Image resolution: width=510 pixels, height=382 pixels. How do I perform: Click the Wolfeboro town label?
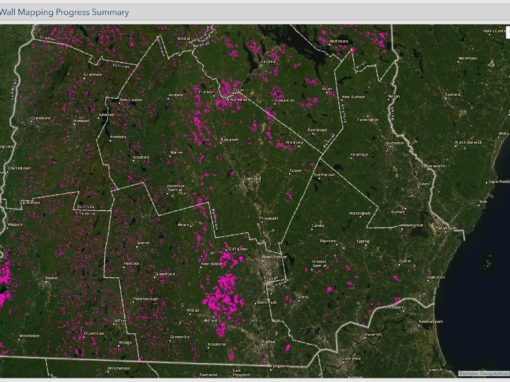click(x=339, y=42)
